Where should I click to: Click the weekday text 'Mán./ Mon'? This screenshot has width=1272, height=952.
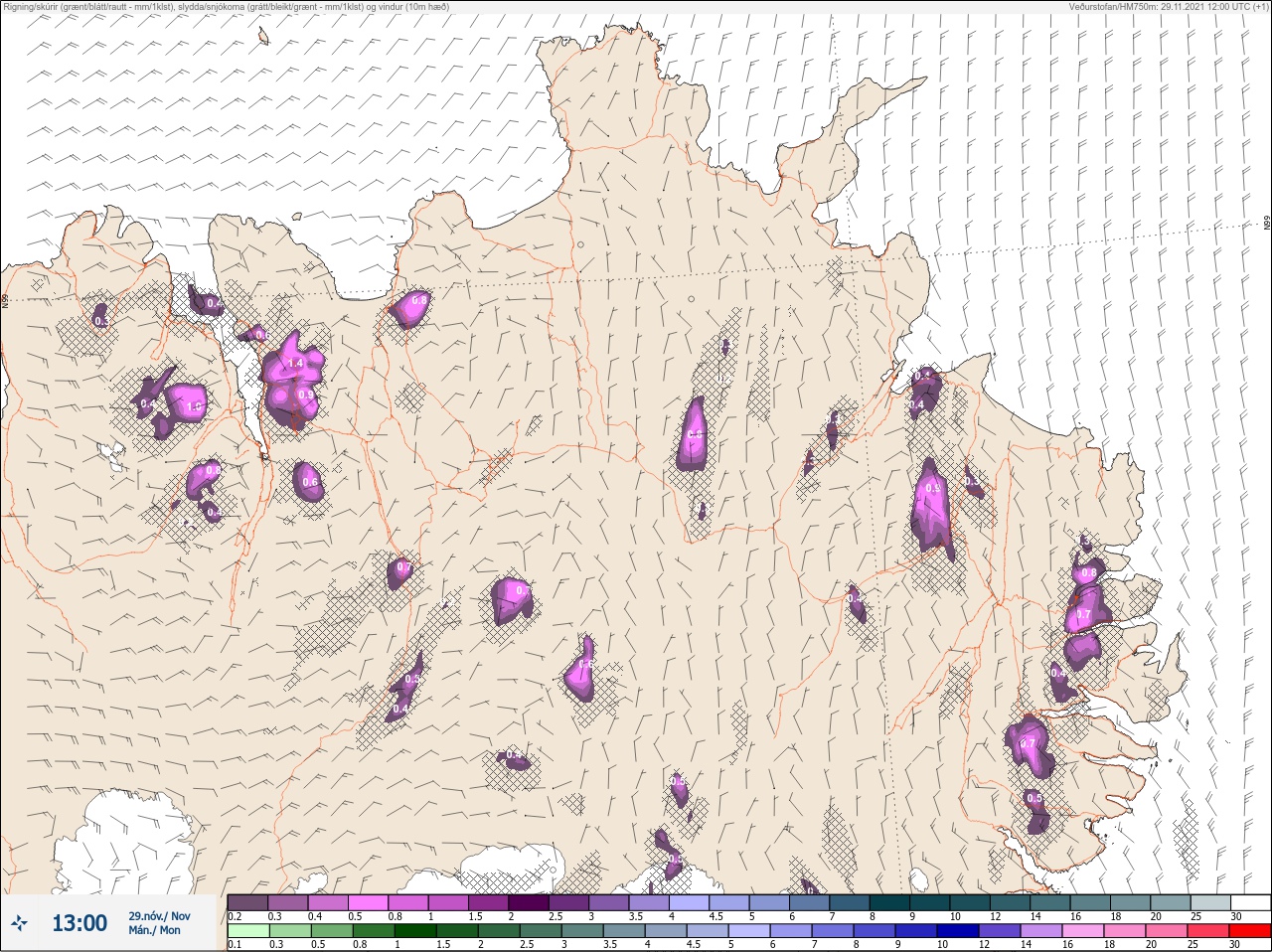coord(155,930)
